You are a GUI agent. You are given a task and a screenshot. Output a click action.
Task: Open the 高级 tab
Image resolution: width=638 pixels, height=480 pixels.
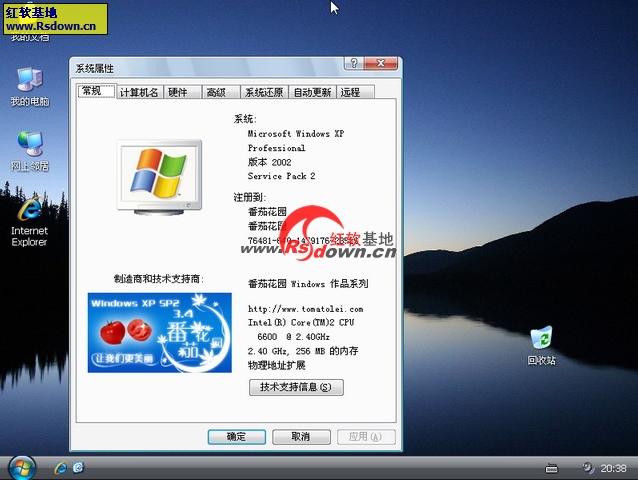[x=221, y=92]
